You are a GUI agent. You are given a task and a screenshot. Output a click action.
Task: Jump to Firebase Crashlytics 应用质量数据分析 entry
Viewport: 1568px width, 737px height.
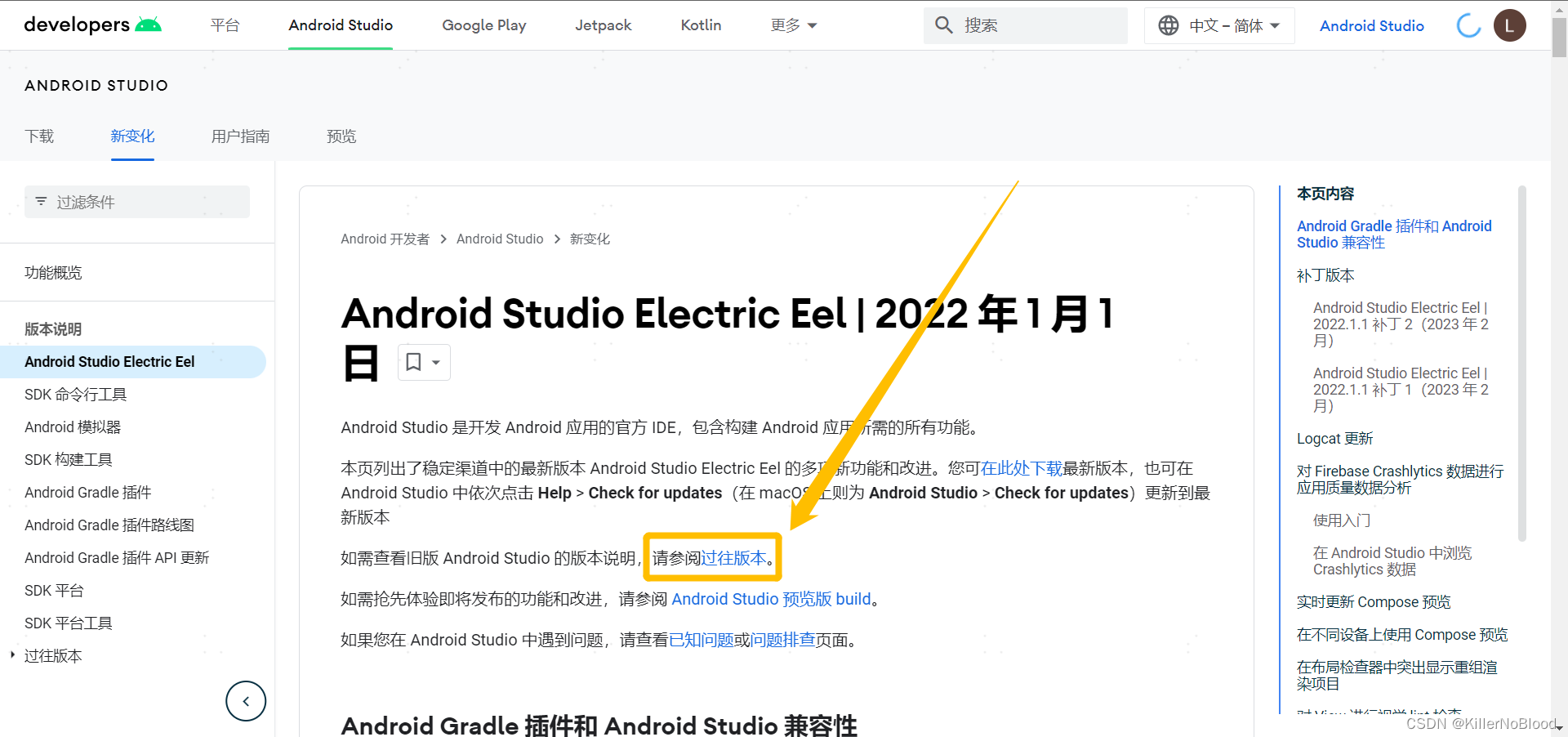click(1400, 480)
